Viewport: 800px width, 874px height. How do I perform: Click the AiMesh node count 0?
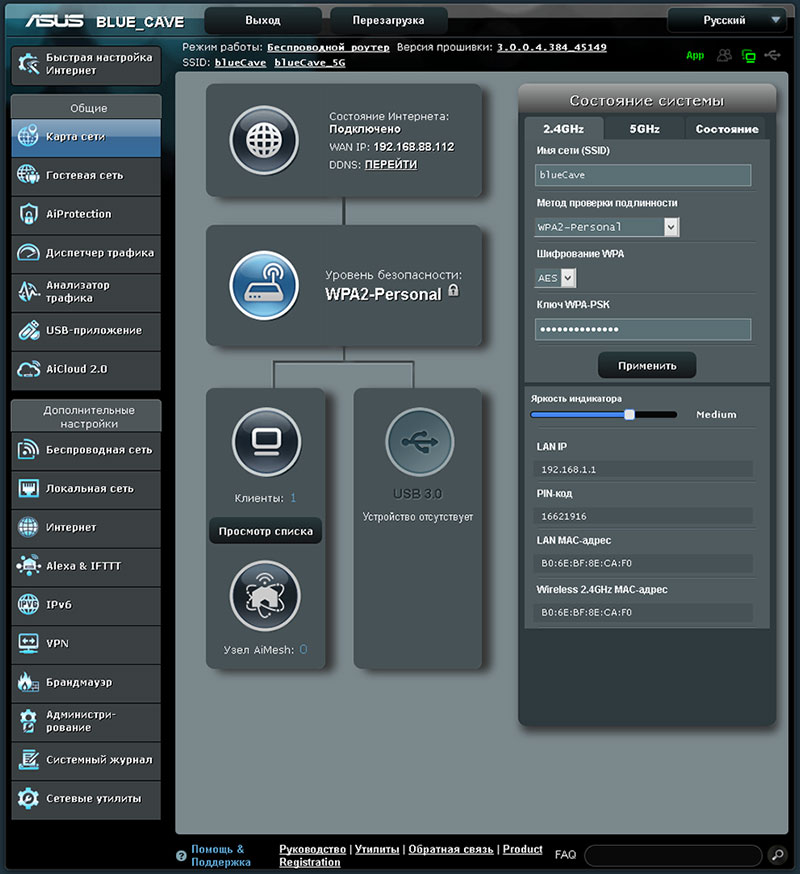tap(303, 649)
